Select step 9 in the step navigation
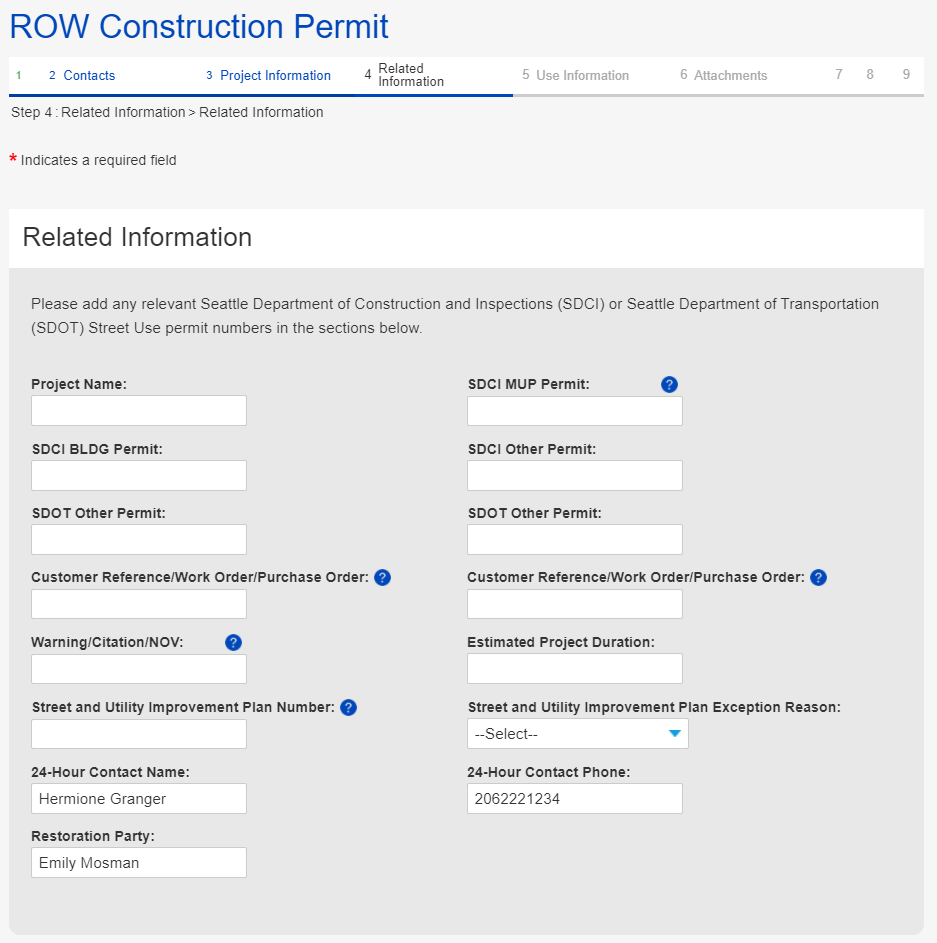The height and width of the screenshot is (943, 937). click(x=906, y=75)
